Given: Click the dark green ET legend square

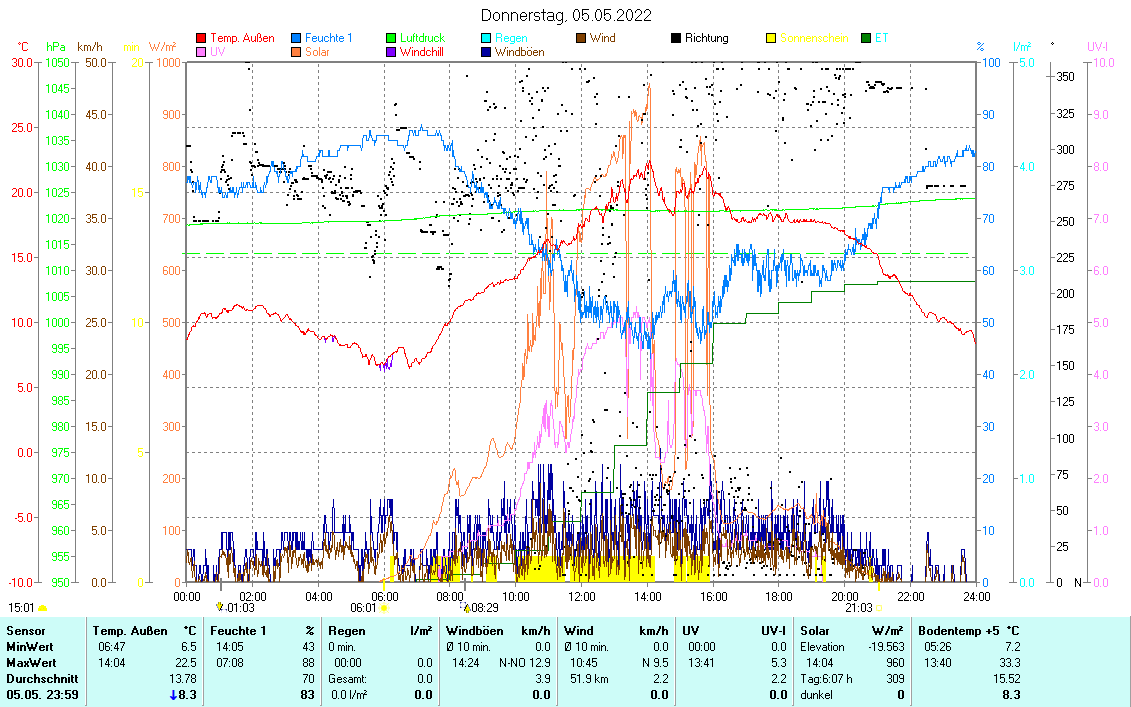Looking at the screenshot, I should coord(866,39).
